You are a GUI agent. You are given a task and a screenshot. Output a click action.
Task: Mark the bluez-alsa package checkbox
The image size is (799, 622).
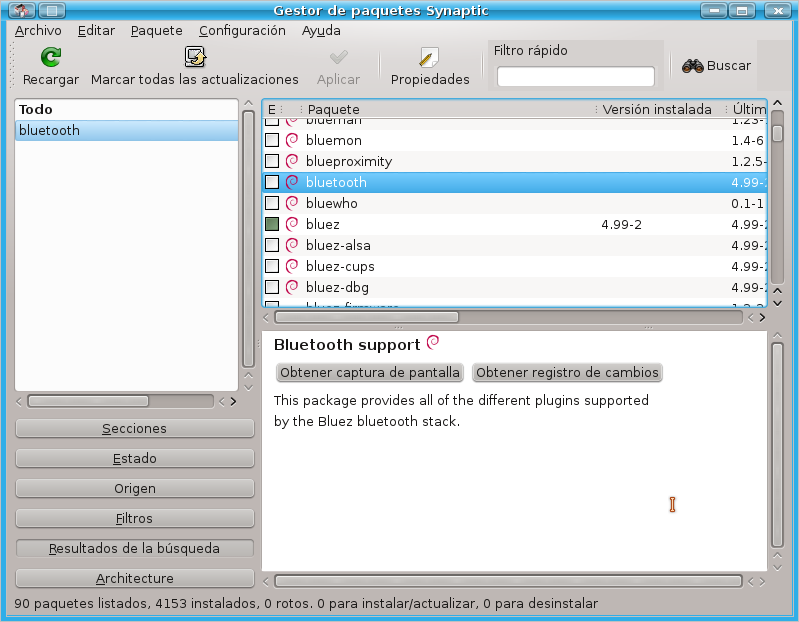click(272, 245)
